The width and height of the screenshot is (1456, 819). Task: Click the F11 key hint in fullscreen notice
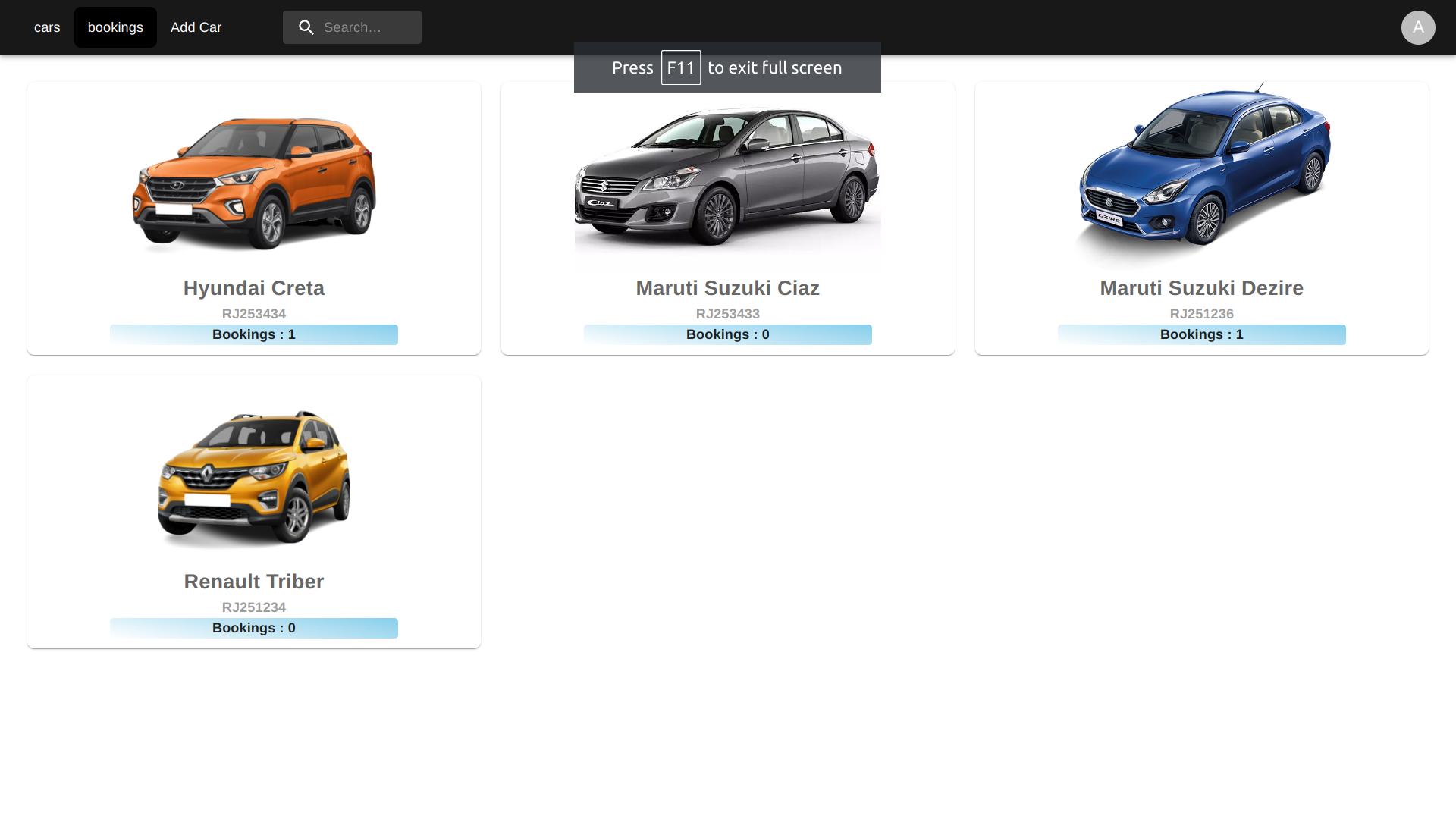[x=681, y=67]
